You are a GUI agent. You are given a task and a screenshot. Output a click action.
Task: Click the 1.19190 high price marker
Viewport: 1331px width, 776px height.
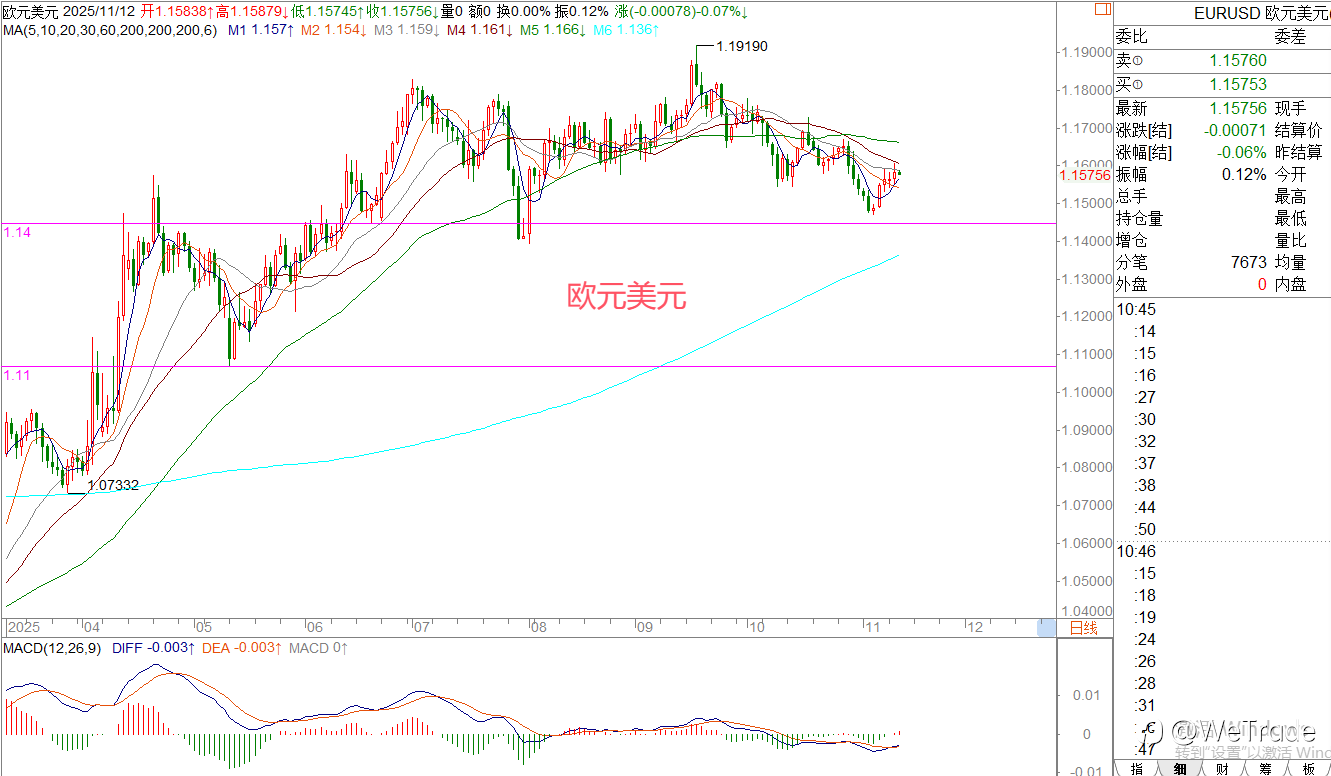click(x=742, y=46)
